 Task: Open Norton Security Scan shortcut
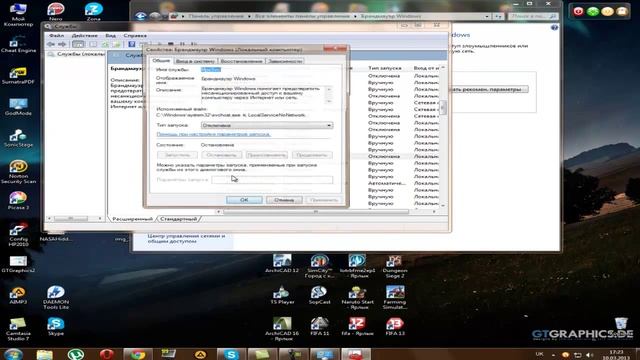18,172
